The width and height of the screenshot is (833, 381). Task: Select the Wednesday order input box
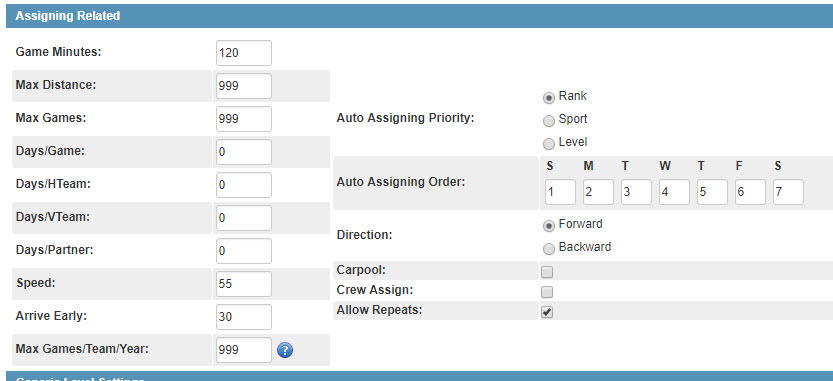(674, 192)
